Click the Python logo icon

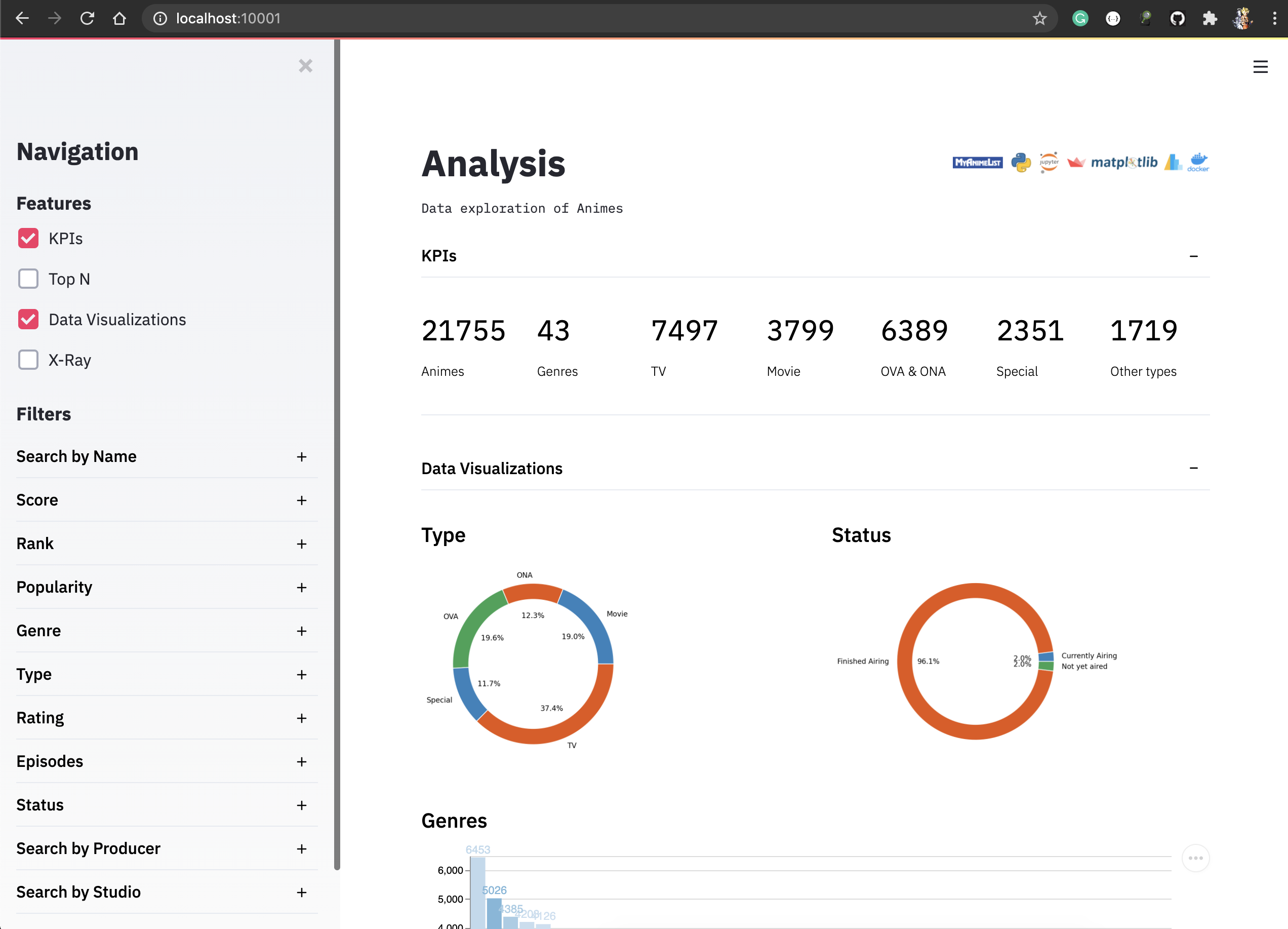(x=1021, y=163)
